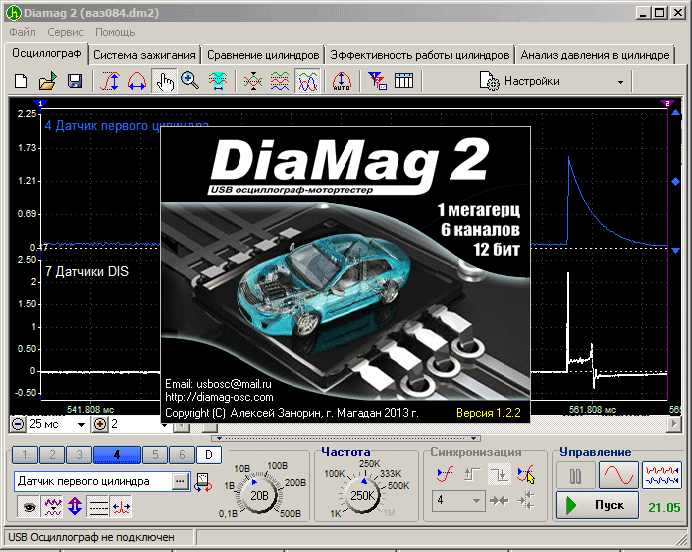
Task: Toggle channel visibility eye icon
Action: (29, 507)
